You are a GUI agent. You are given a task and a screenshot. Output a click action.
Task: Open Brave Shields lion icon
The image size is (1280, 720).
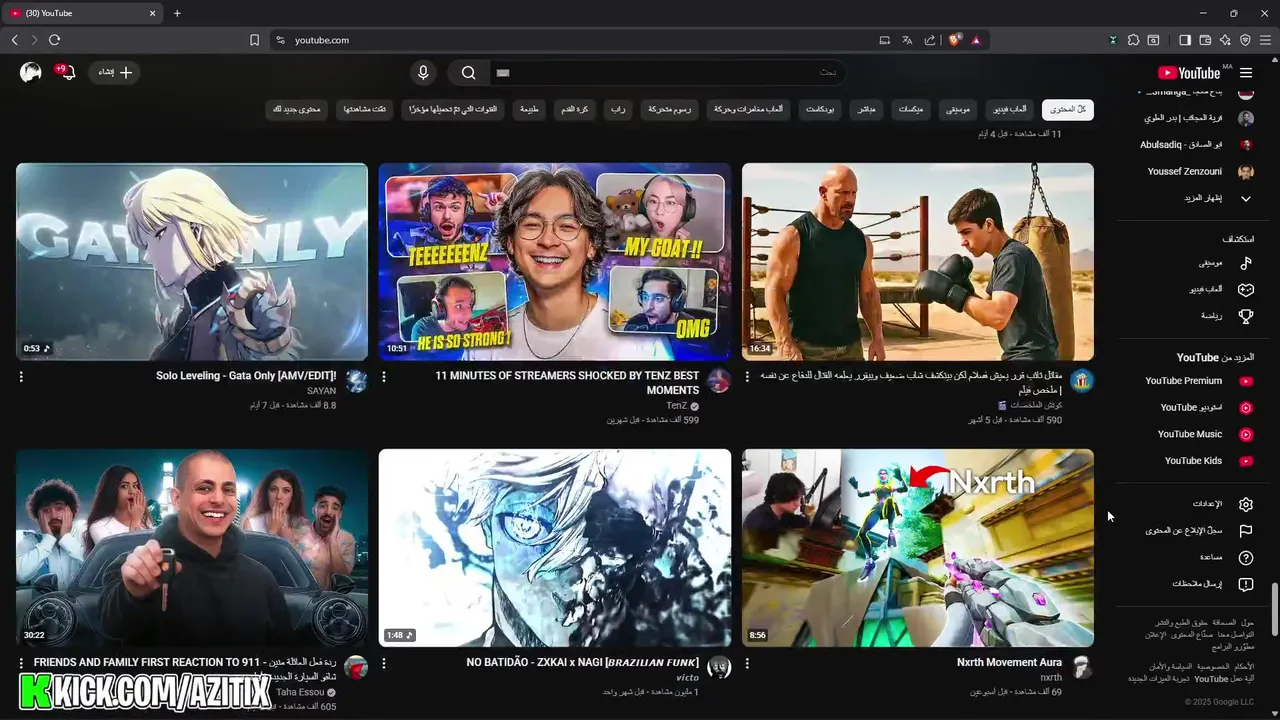tap(955, 40)
